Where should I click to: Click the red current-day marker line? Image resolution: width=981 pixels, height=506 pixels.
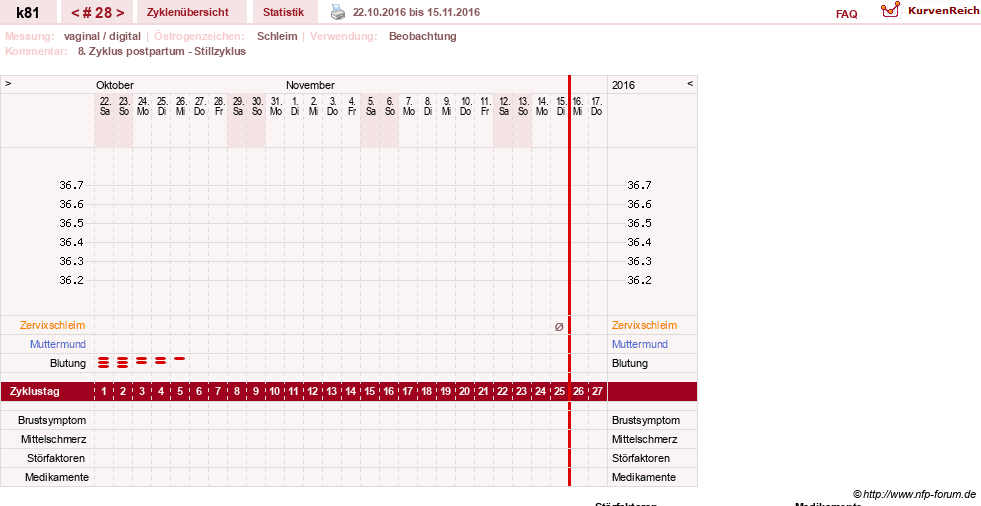(x=569, y=280)
